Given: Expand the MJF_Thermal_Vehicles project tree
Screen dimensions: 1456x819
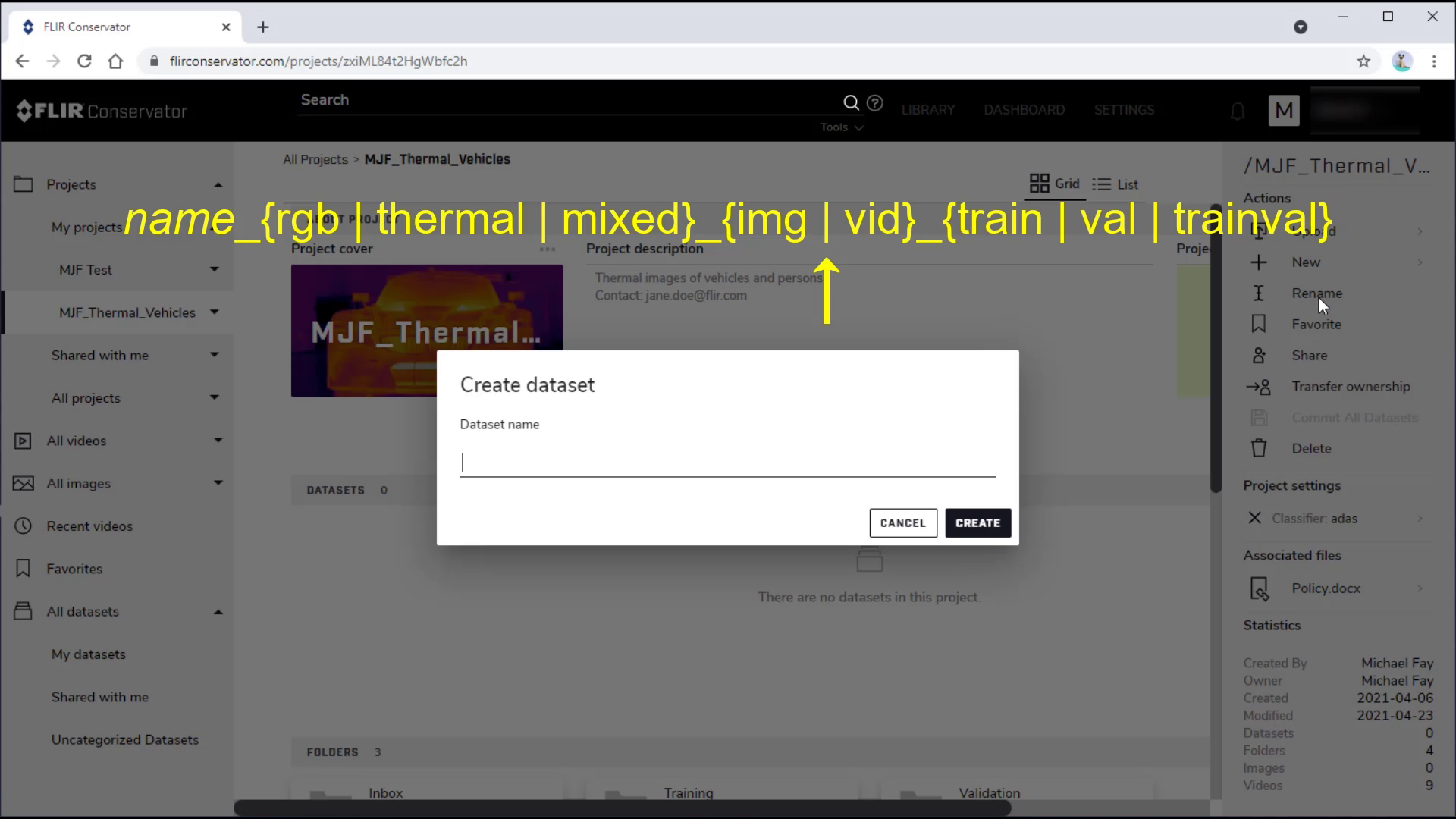Looking at the screenshot, I should tap(214, 312).
